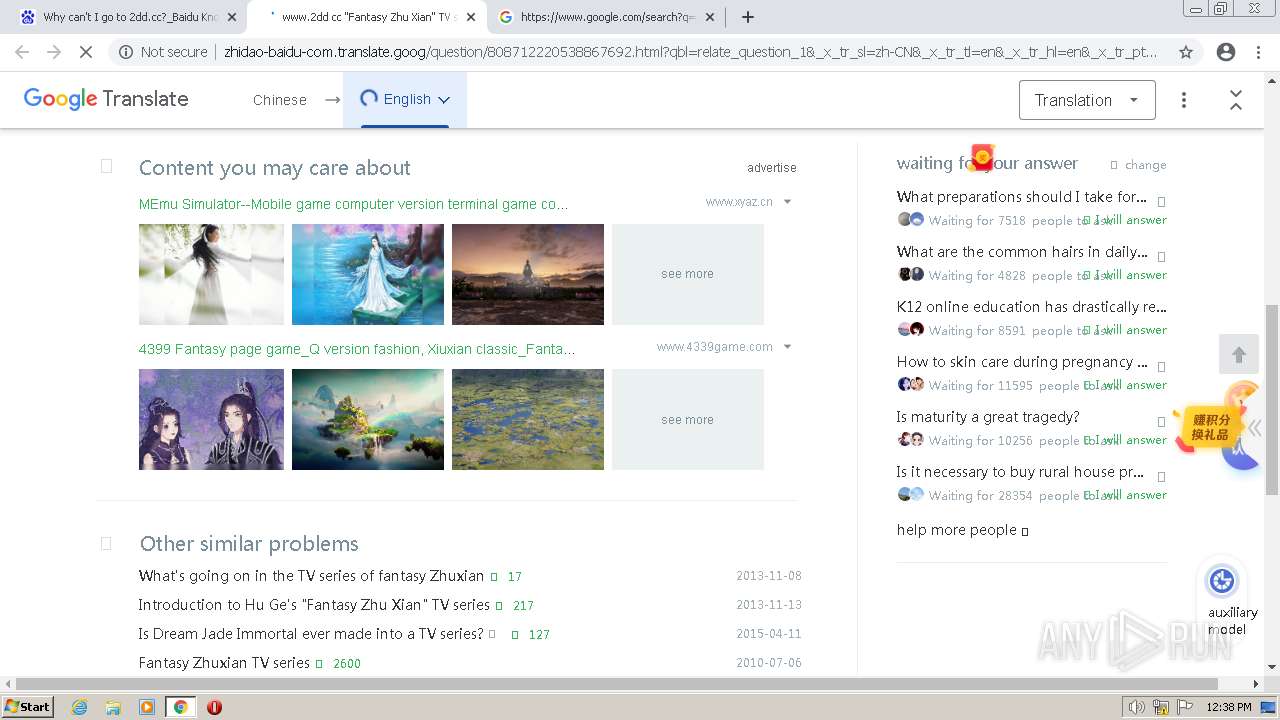Open the 'Fantasy Zhuxian TV series' question
The image size is (1280, 720).
(x=224, y=663)
